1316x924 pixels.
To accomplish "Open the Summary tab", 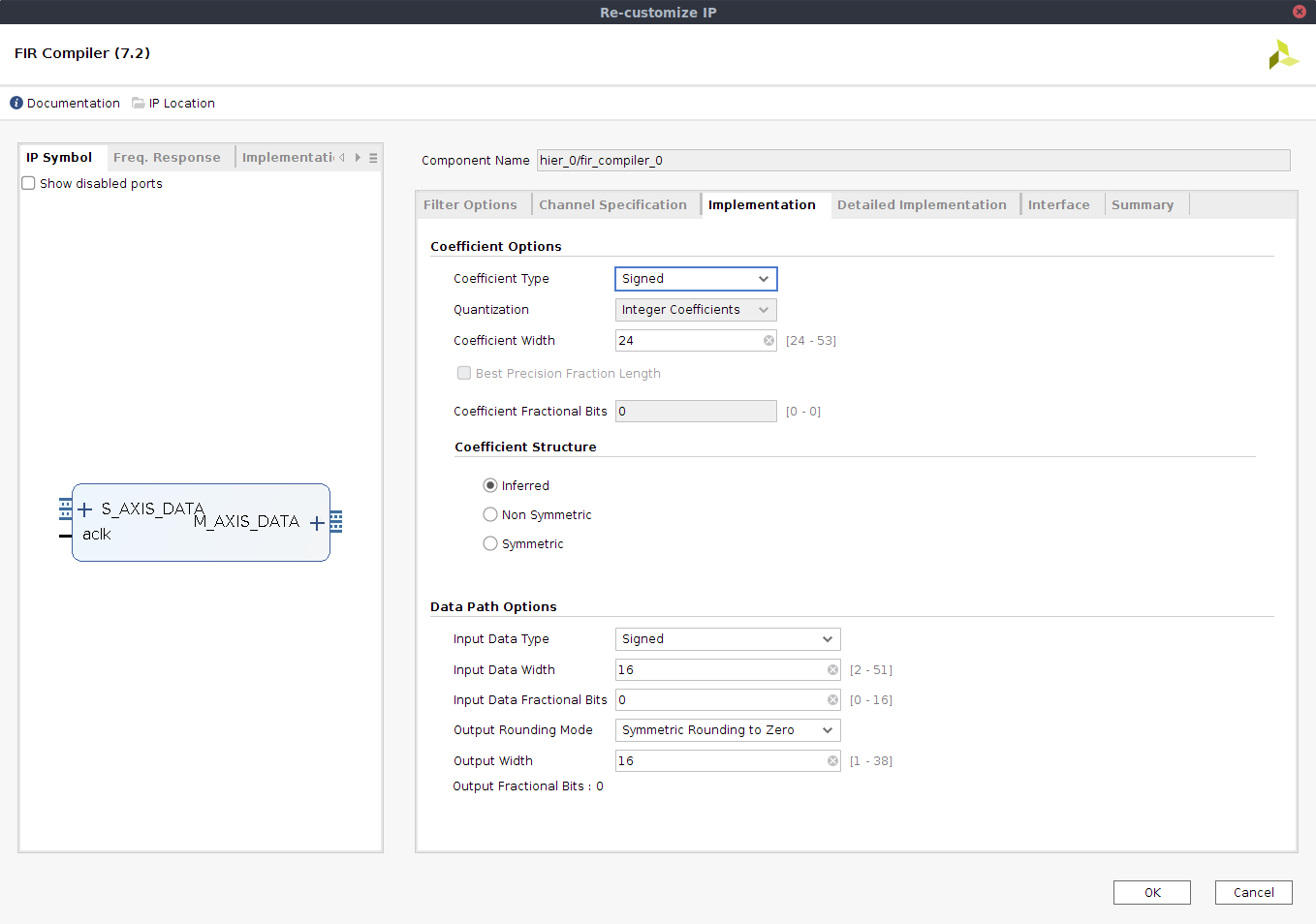I will point(1143,205).
